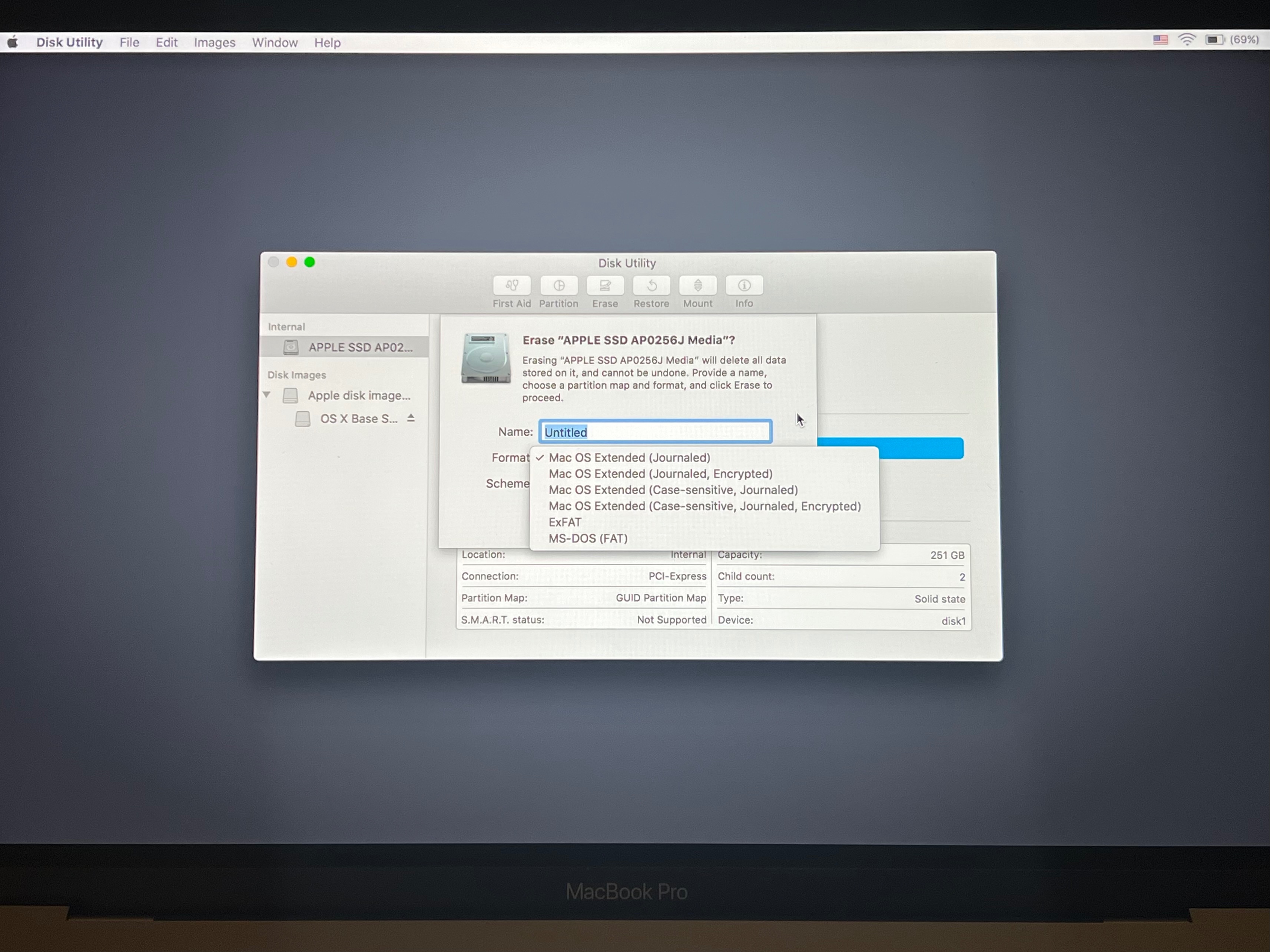
Task: Eject the OS X Base System volume
Action: tap(411, 418)
